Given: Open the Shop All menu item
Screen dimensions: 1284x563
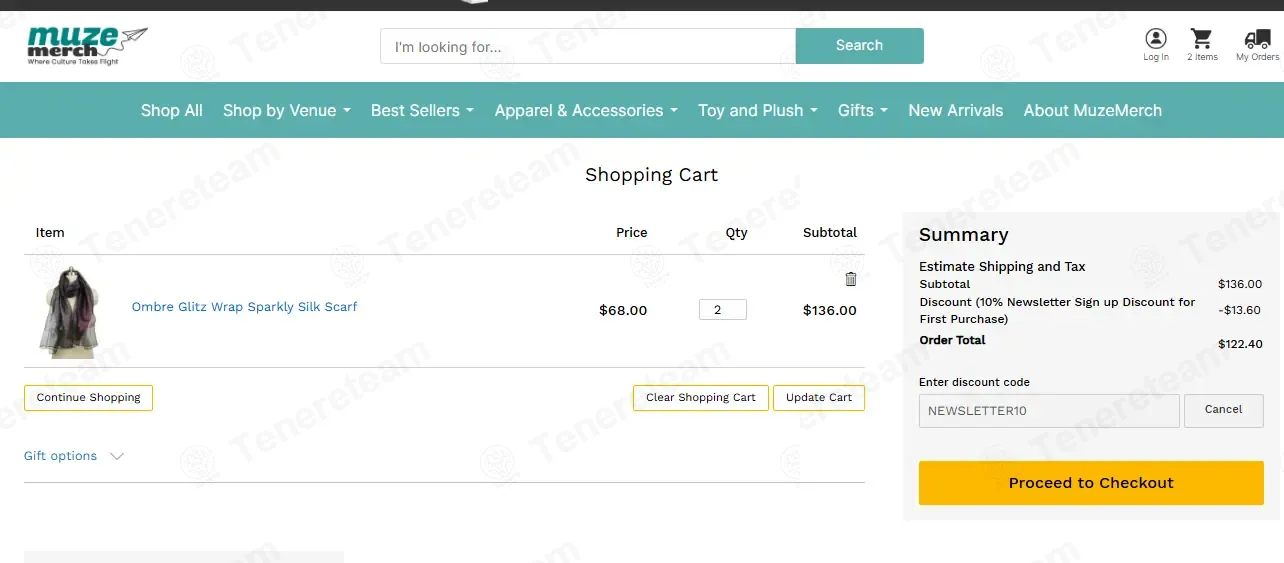Looking at the screenshot, I should 172,110.
